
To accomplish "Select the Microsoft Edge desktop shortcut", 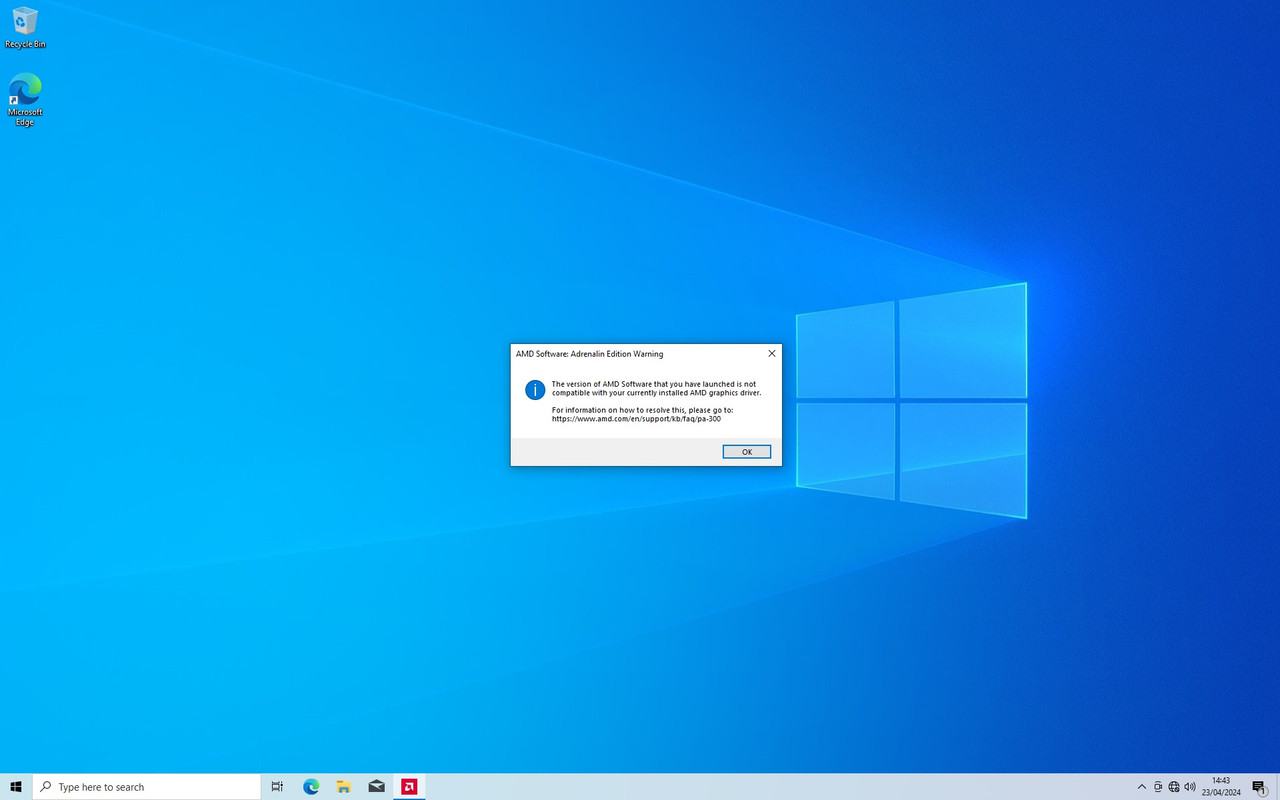I will 25,99.
